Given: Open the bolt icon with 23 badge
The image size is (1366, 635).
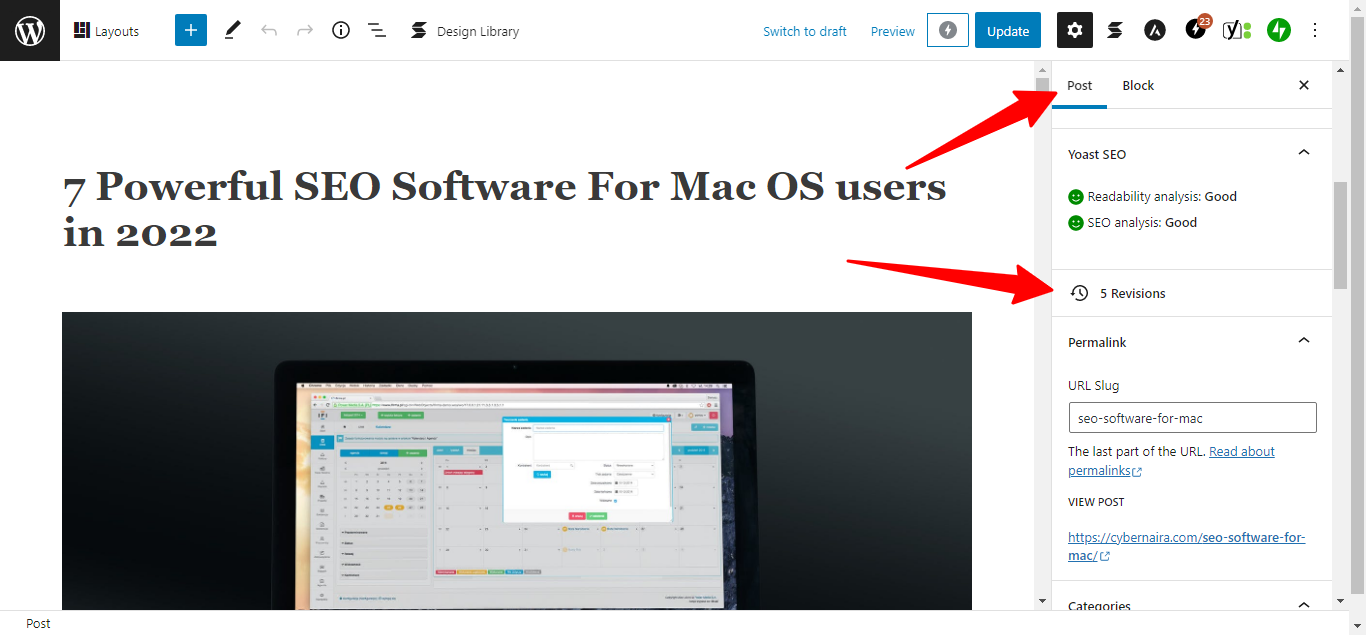Looking at the screenshot, I should pyautogui.click(x=1197, y=29).
